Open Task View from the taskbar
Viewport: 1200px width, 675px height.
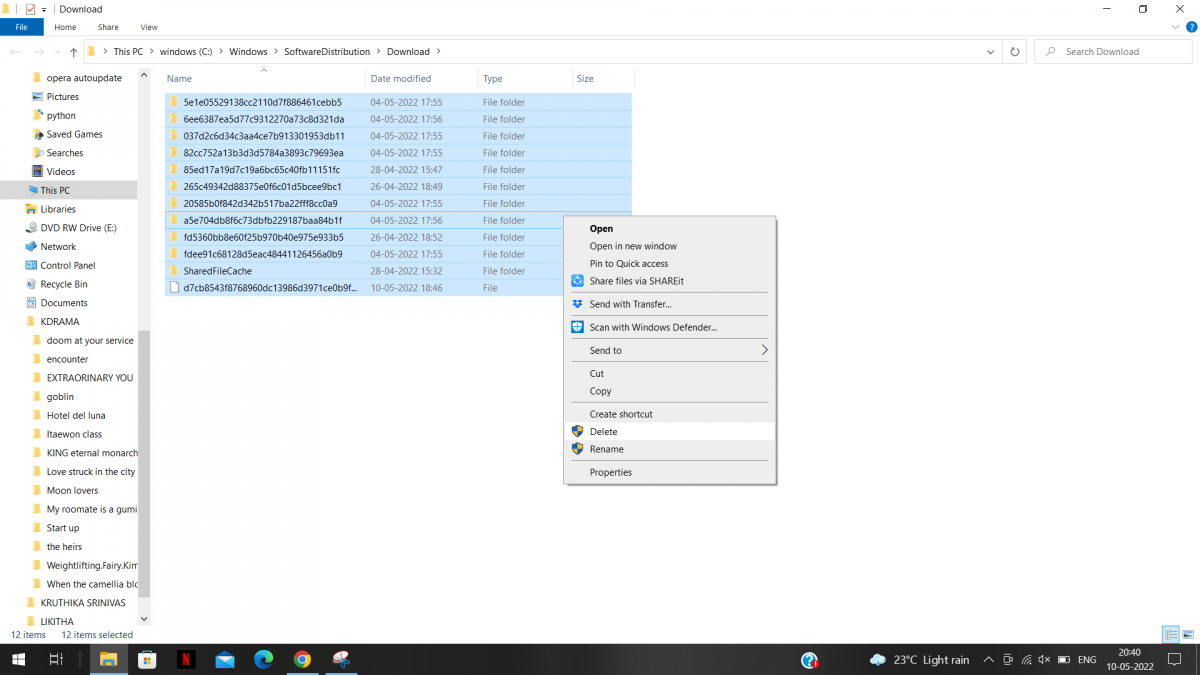click(x=55, y=660)
